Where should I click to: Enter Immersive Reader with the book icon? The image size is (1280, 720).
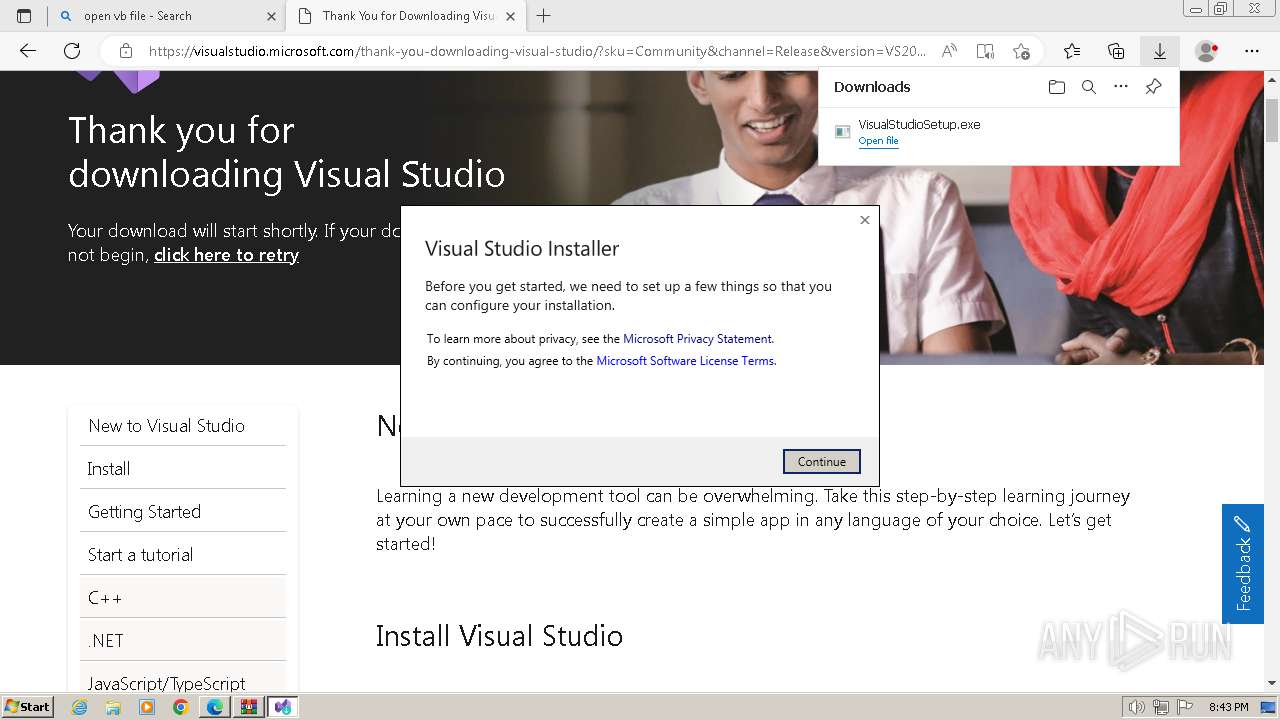(985, 51)
